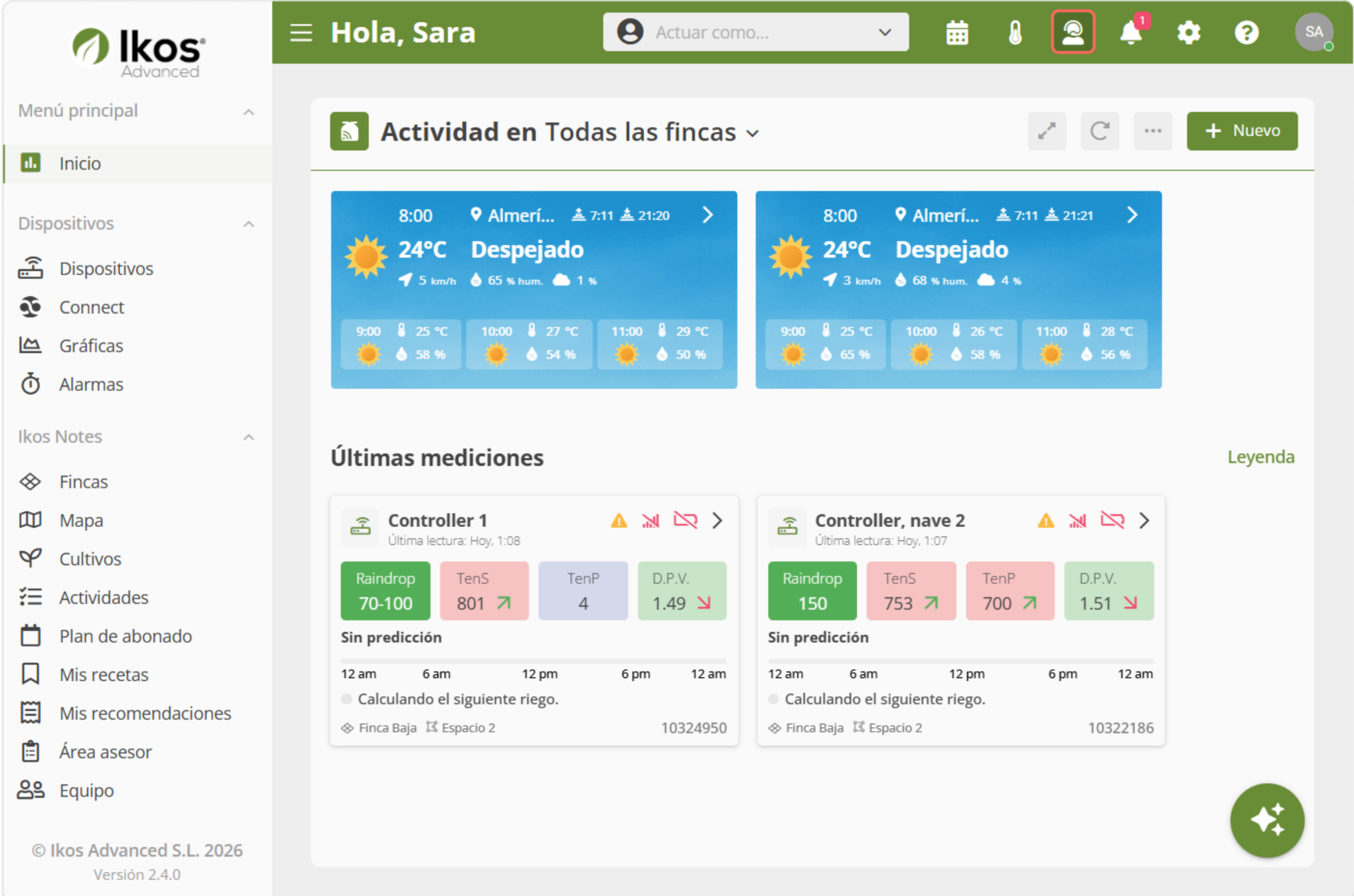Open Connect menu item
The image size is (1354, 896).
138,308
